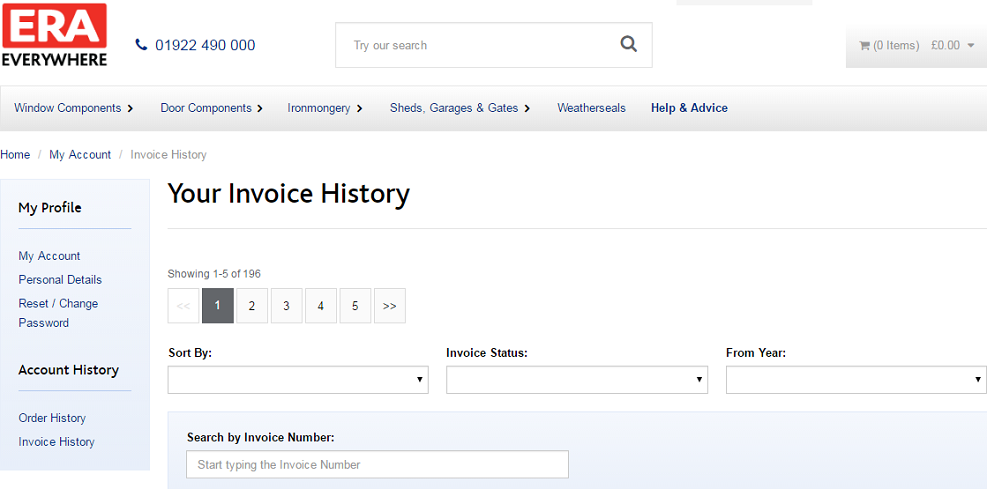Open Sheds, Garages & Gates menu
The width and height of the screenshot is (987, 489).
tap(459, 108)
